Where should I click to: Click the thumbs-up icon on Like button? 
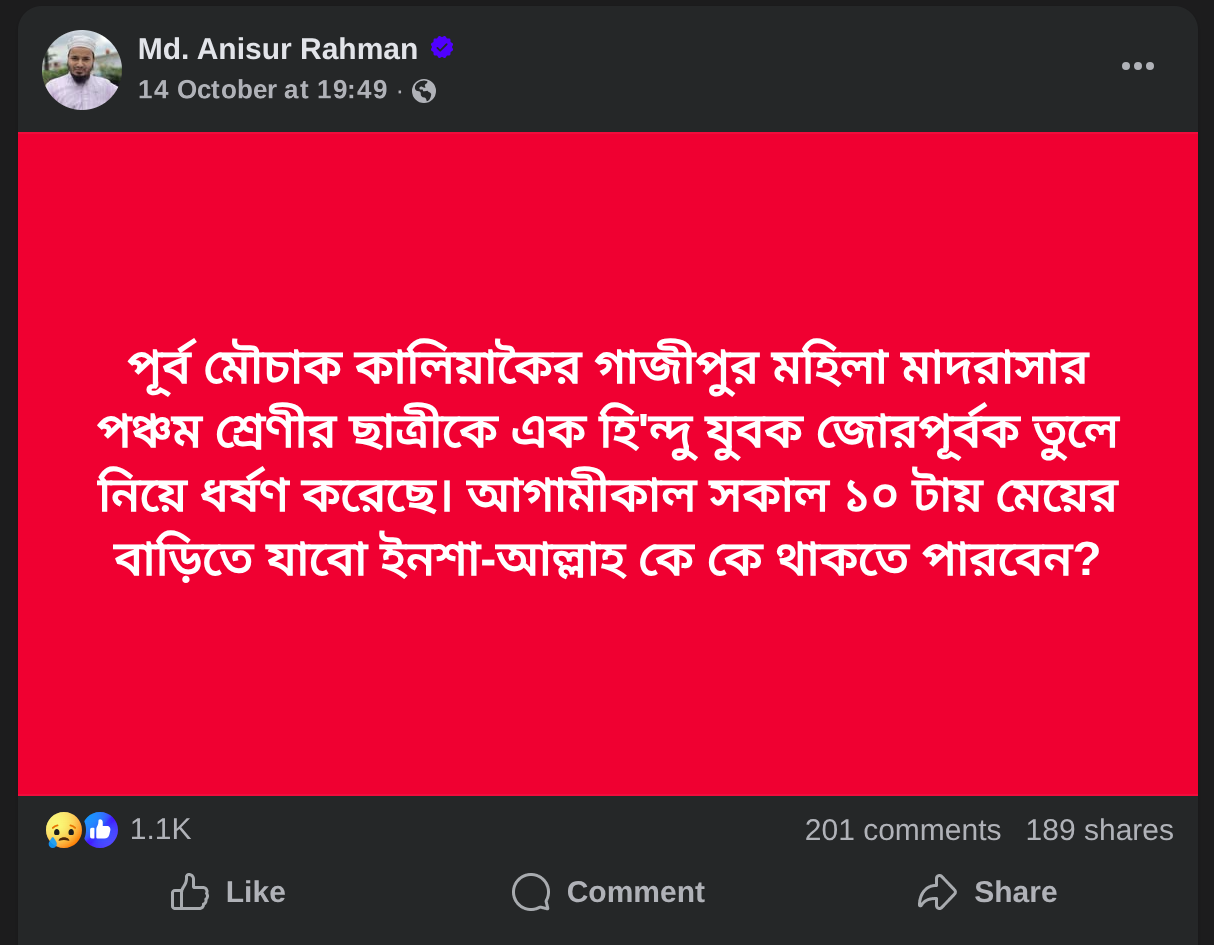[x=190, y=892]
